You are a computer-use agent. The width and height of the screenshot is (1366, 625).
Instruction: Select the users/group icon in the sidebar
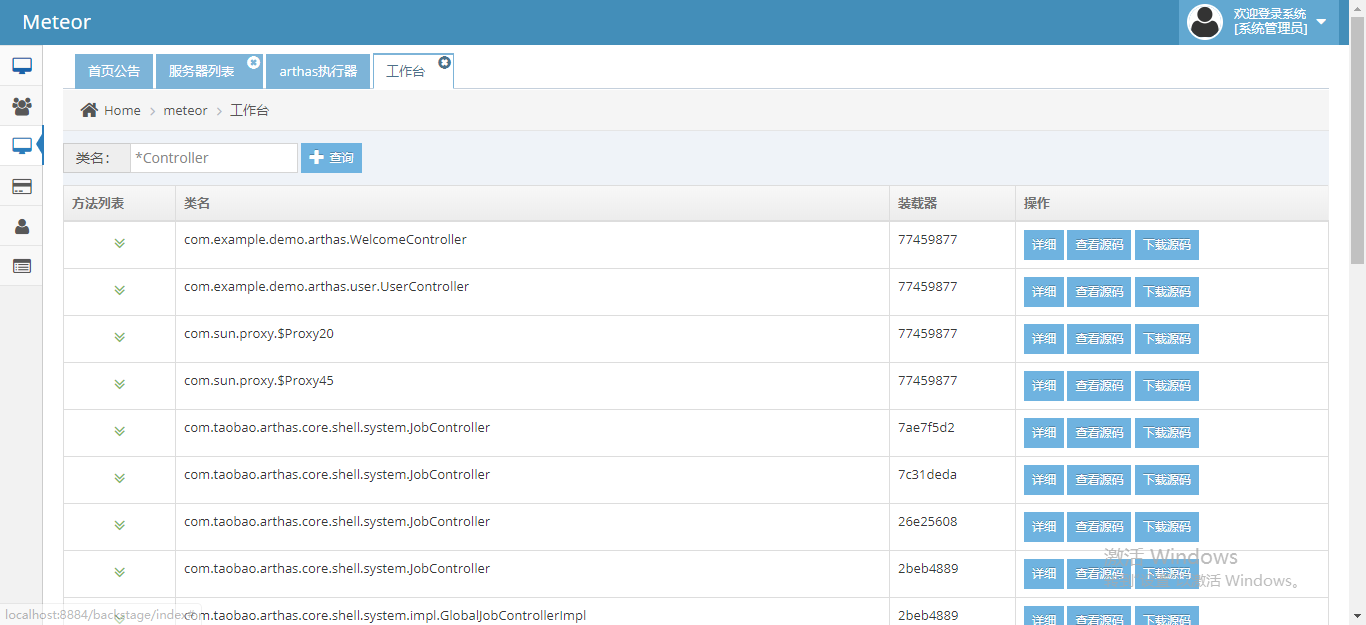point(21,106)
